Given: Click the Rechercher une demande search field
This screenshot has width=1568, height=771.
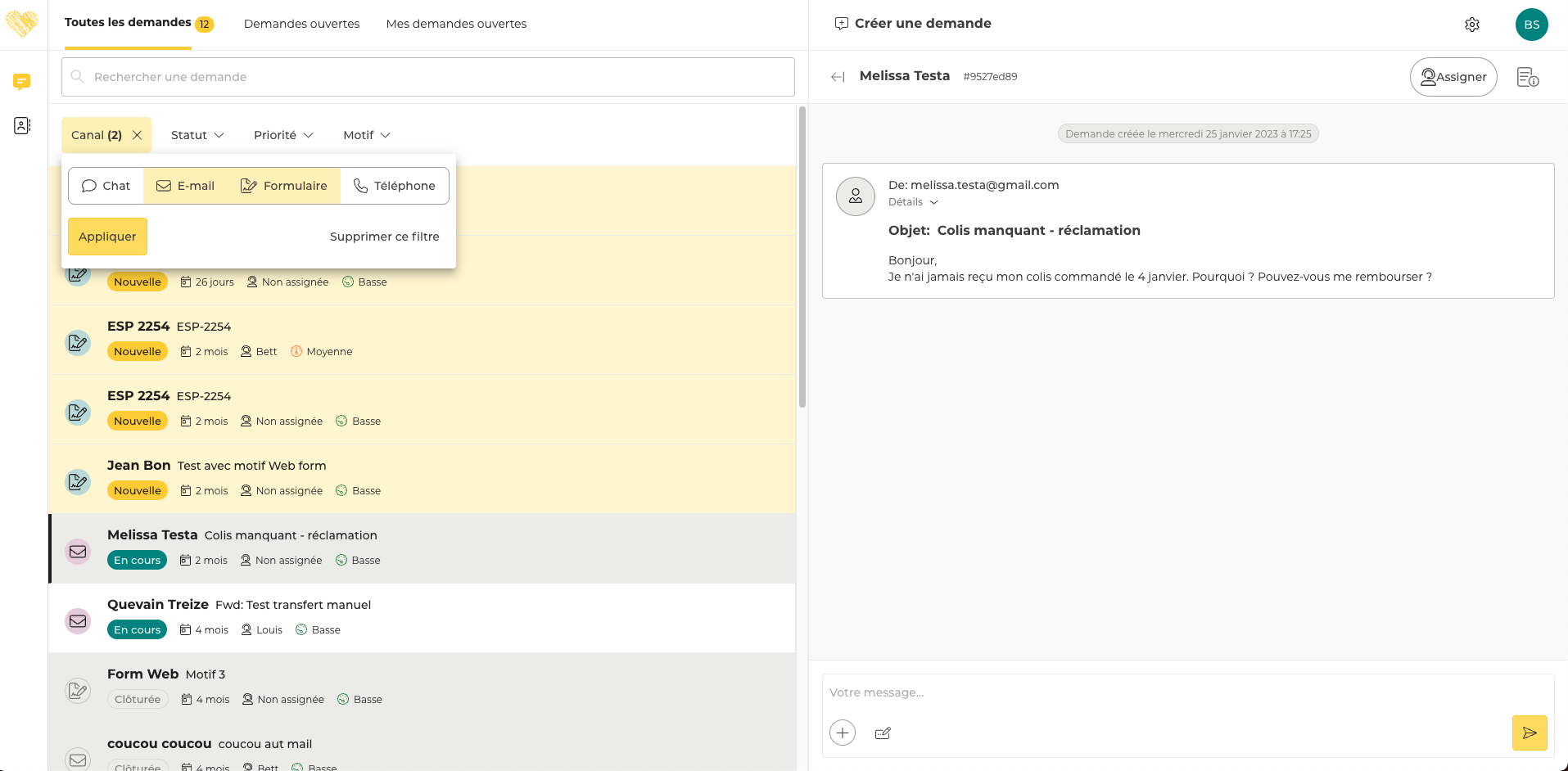Looking at the screenshot, I should [427, 77].
